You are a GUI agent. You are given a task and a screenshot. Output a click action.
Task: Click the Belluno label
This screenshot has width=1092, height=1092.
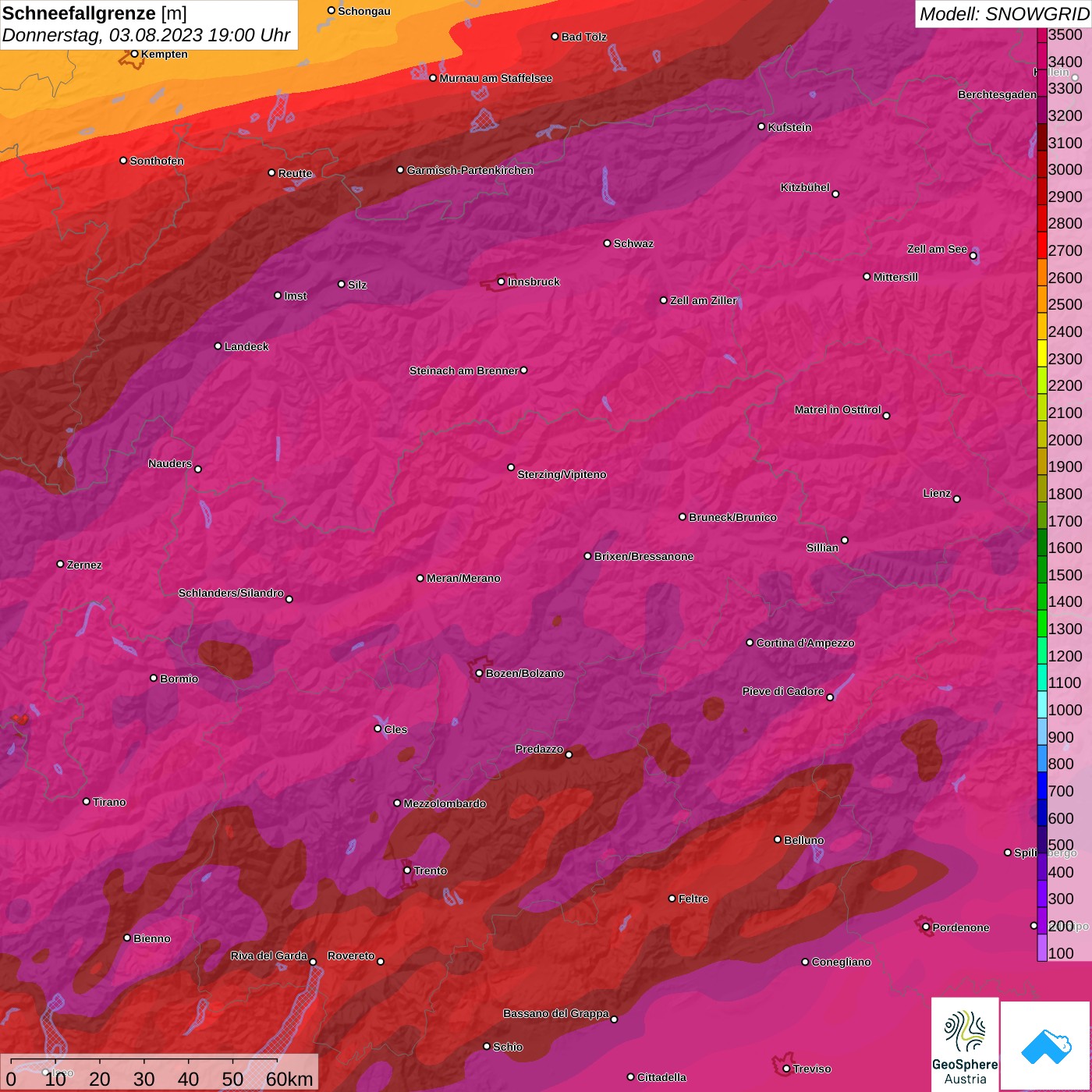click(x=803, y=840)
